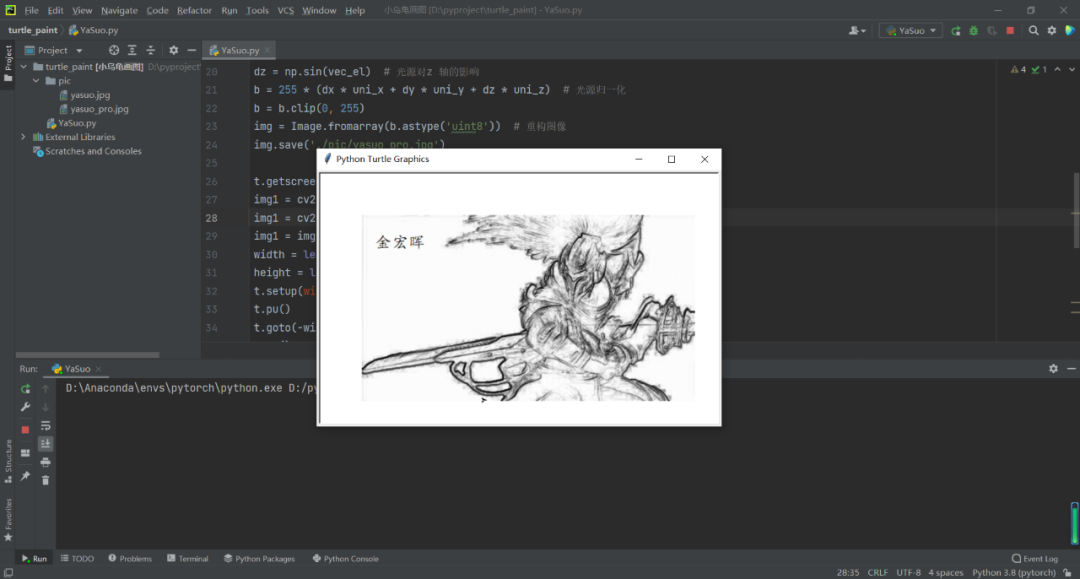Hide the Project panel with minus icon
1080x579 pixels.
[191, 50]
